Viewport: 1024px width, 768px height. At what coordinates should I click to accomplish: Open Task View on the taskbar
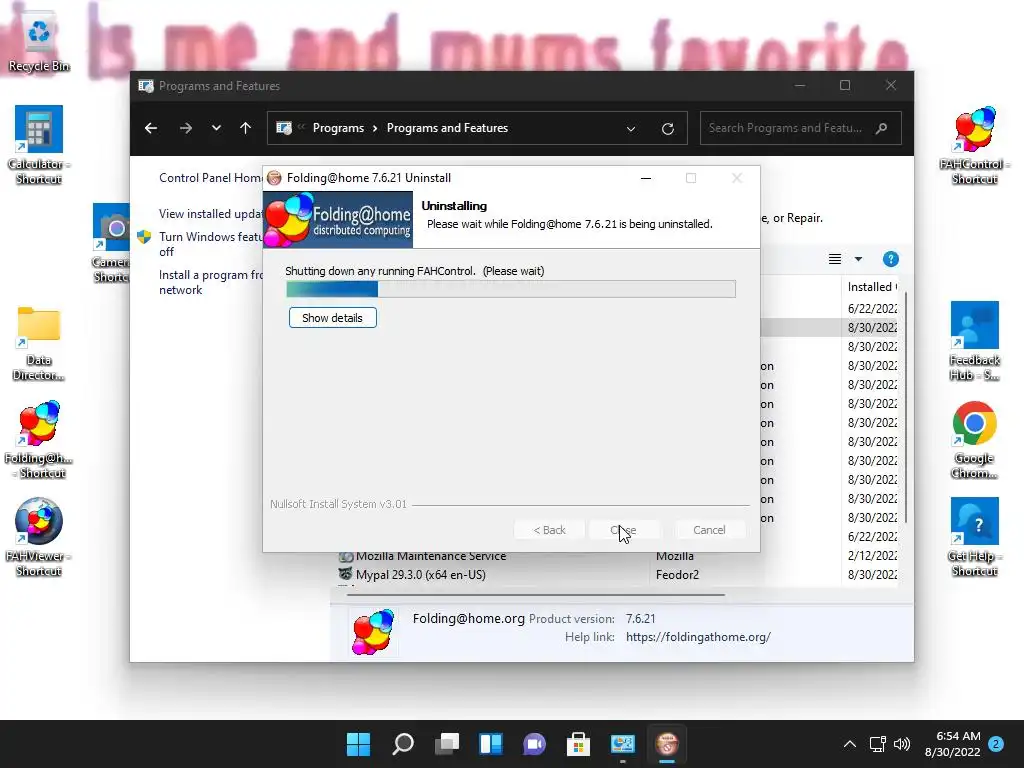point(447,744)
